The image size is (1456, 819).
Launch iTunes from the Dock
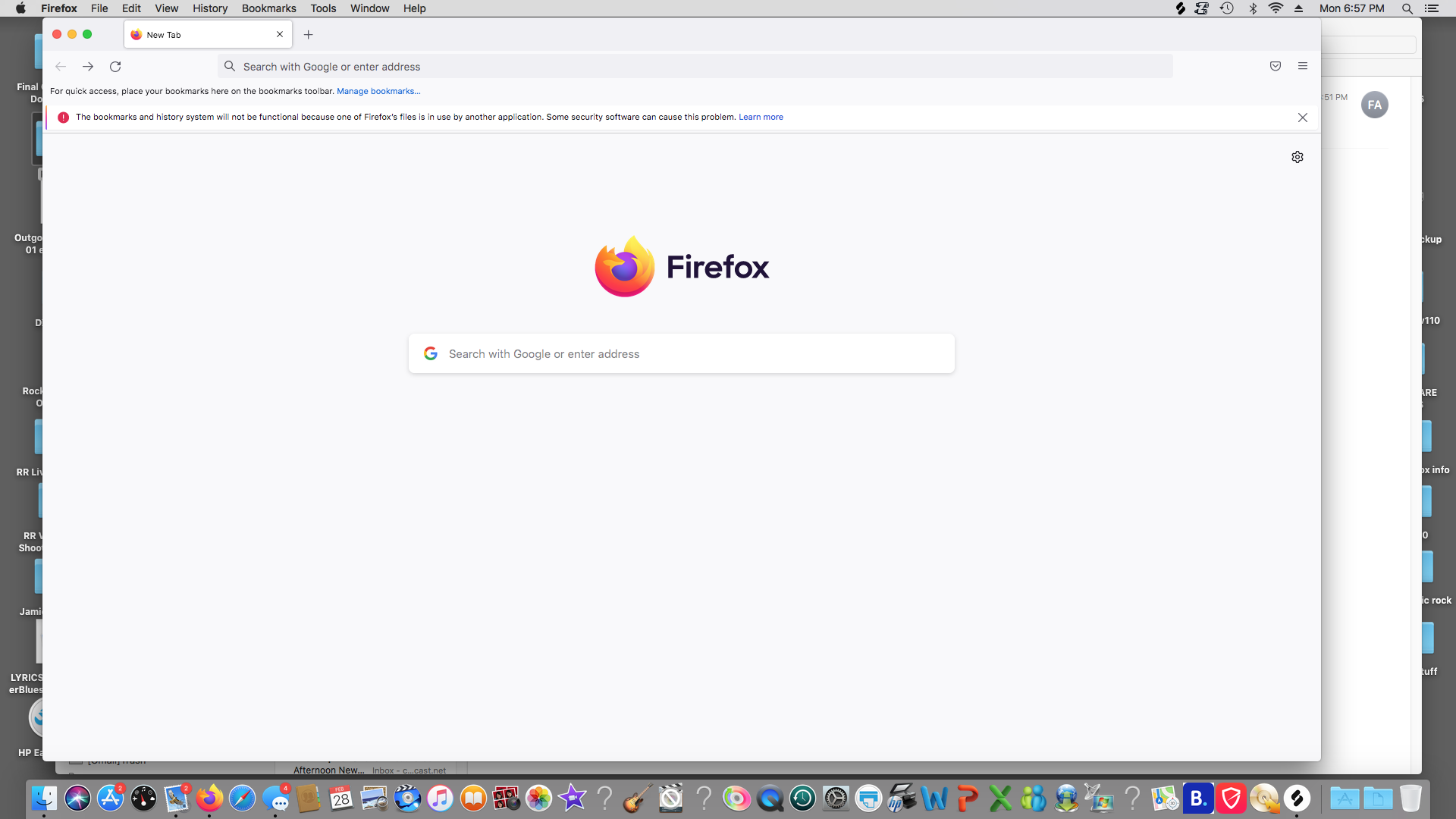(x=440, y=798)
